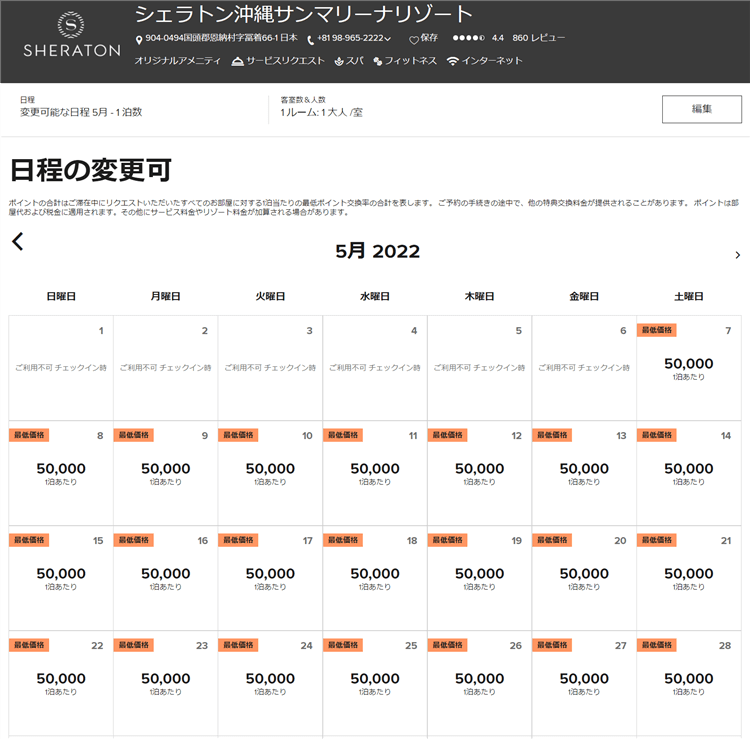Select May 18 date cell

point(375,578)
